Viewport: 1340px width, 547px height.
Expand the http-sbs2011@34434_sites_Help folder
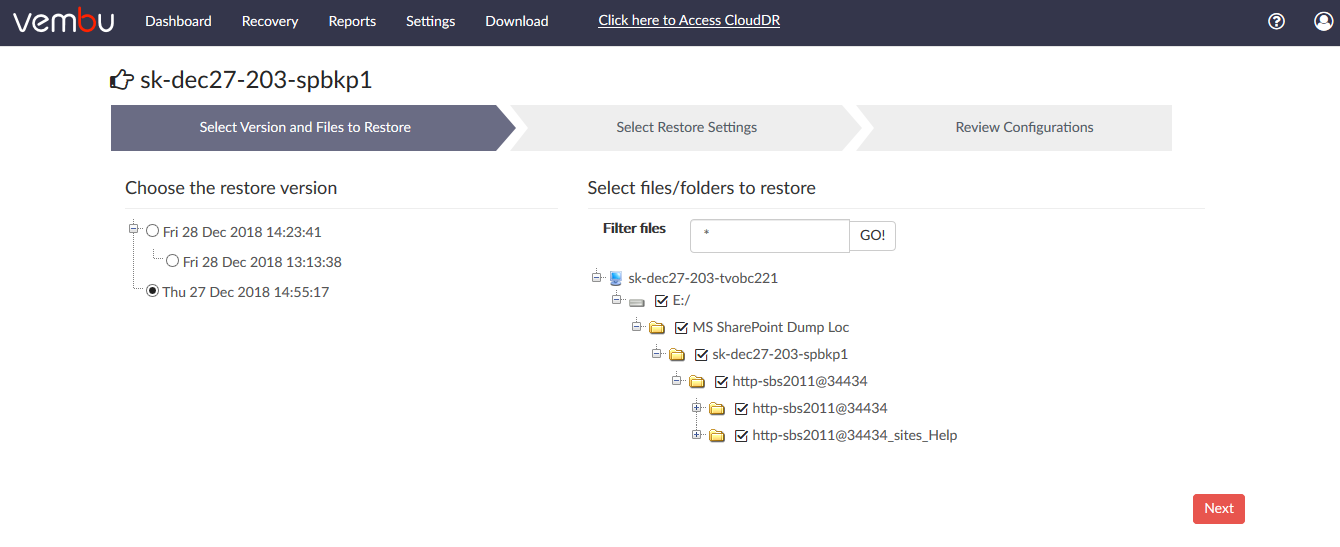tap(697, 434)
